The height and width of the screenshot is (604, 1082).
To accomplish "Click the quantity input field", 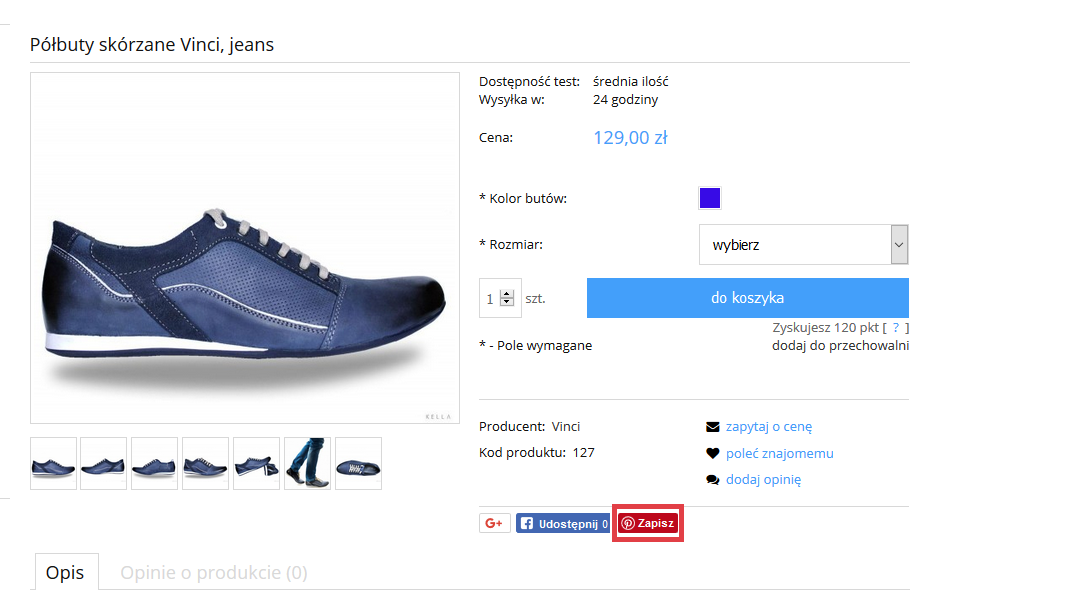I will tap(490, 299).
